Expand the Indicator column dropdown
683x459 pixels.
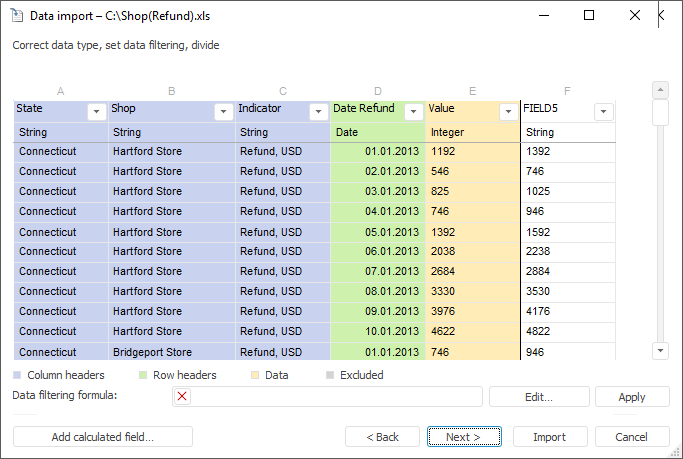319,112
